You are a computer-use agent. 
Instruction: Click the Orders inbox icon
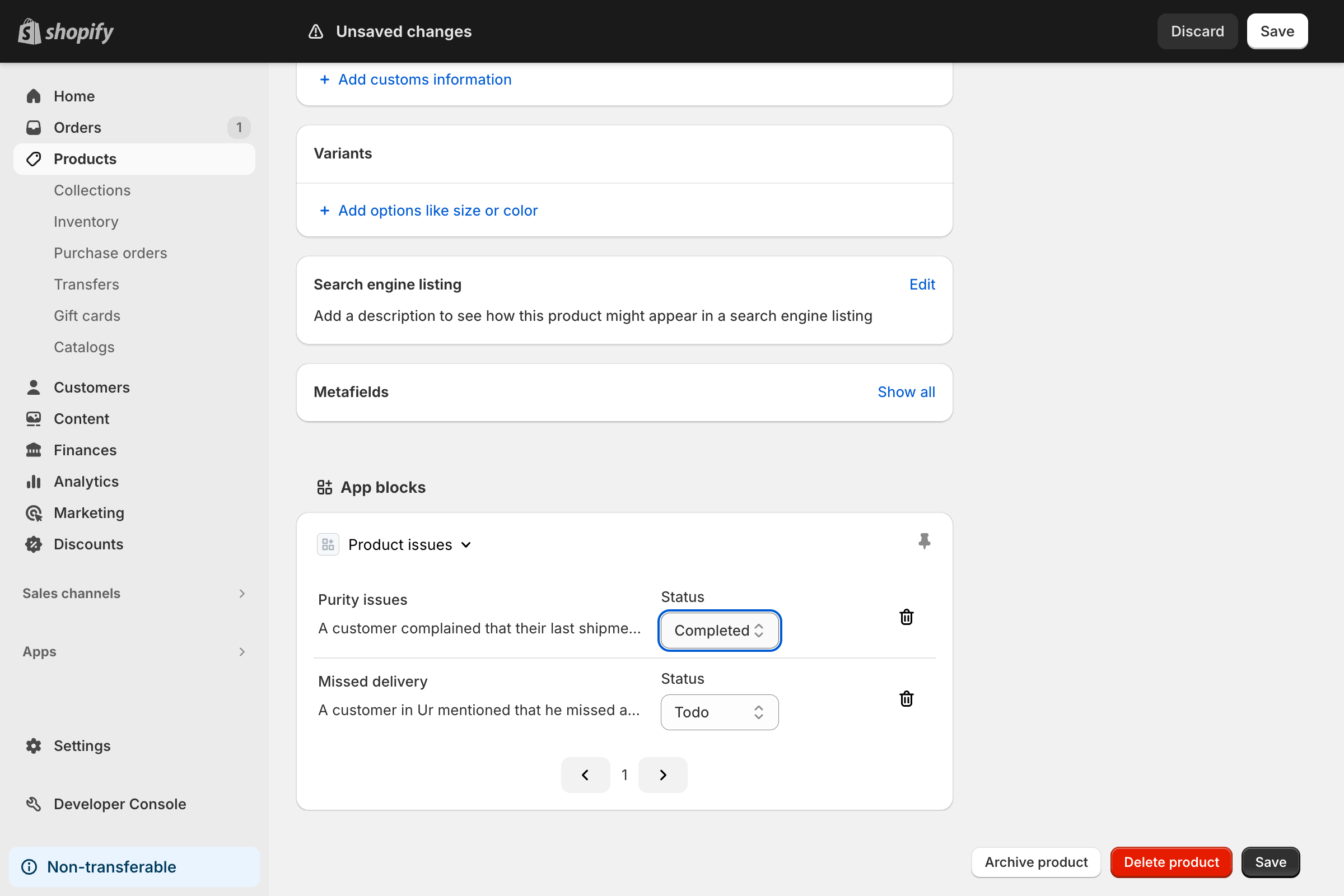pos(34,128)
